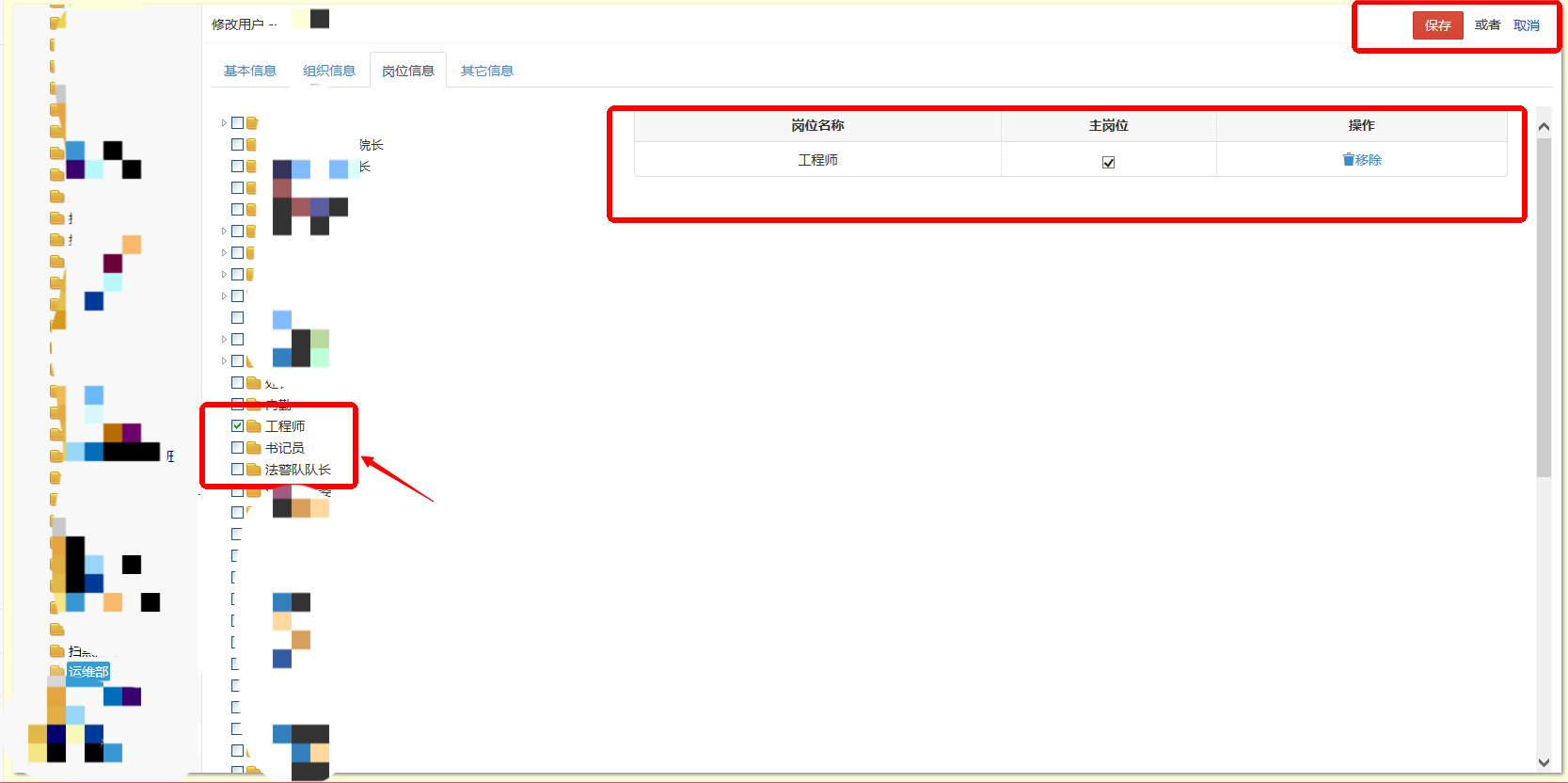Click the scrollbar down arrow
This screenshot has height=783, width=1568.
point(1544,762)
